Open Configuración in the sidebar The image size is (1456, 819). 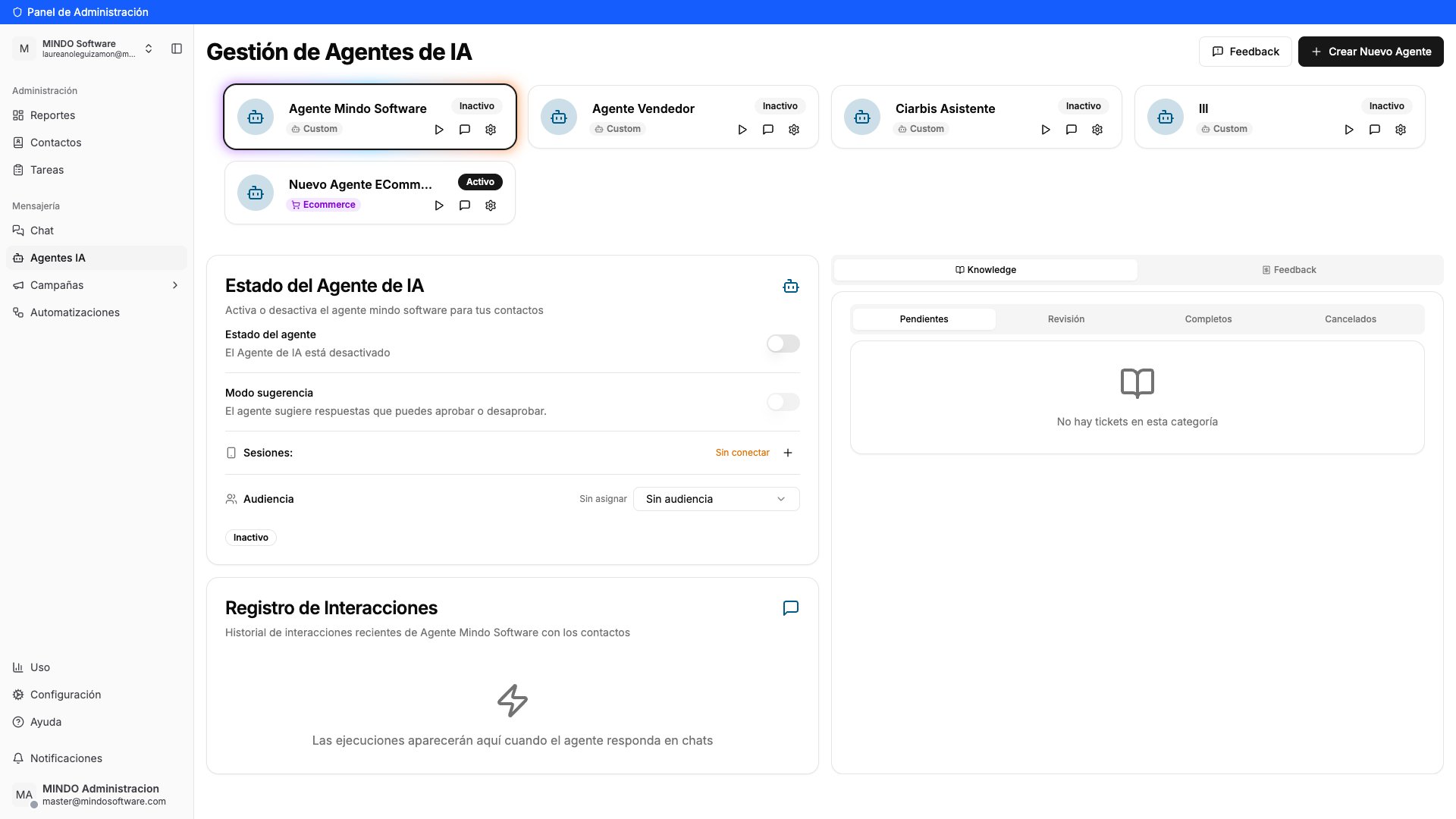coord(96,695)
